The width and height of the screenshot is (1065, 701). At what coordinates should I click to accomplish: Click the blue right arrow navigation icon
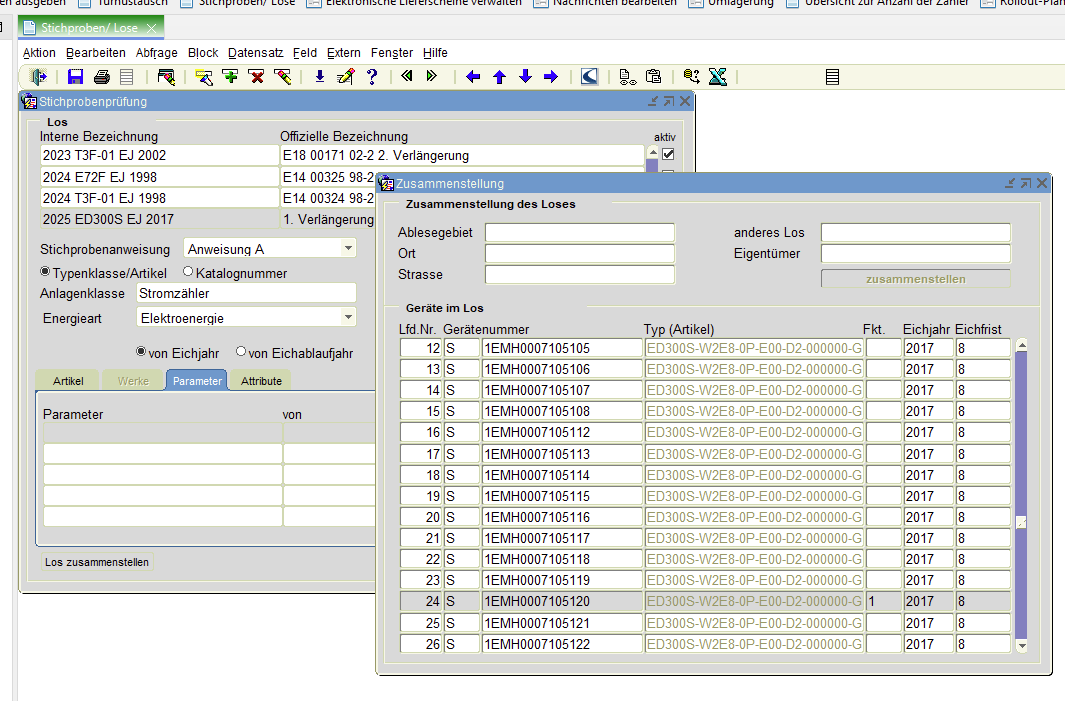click(x=550, y=77)
